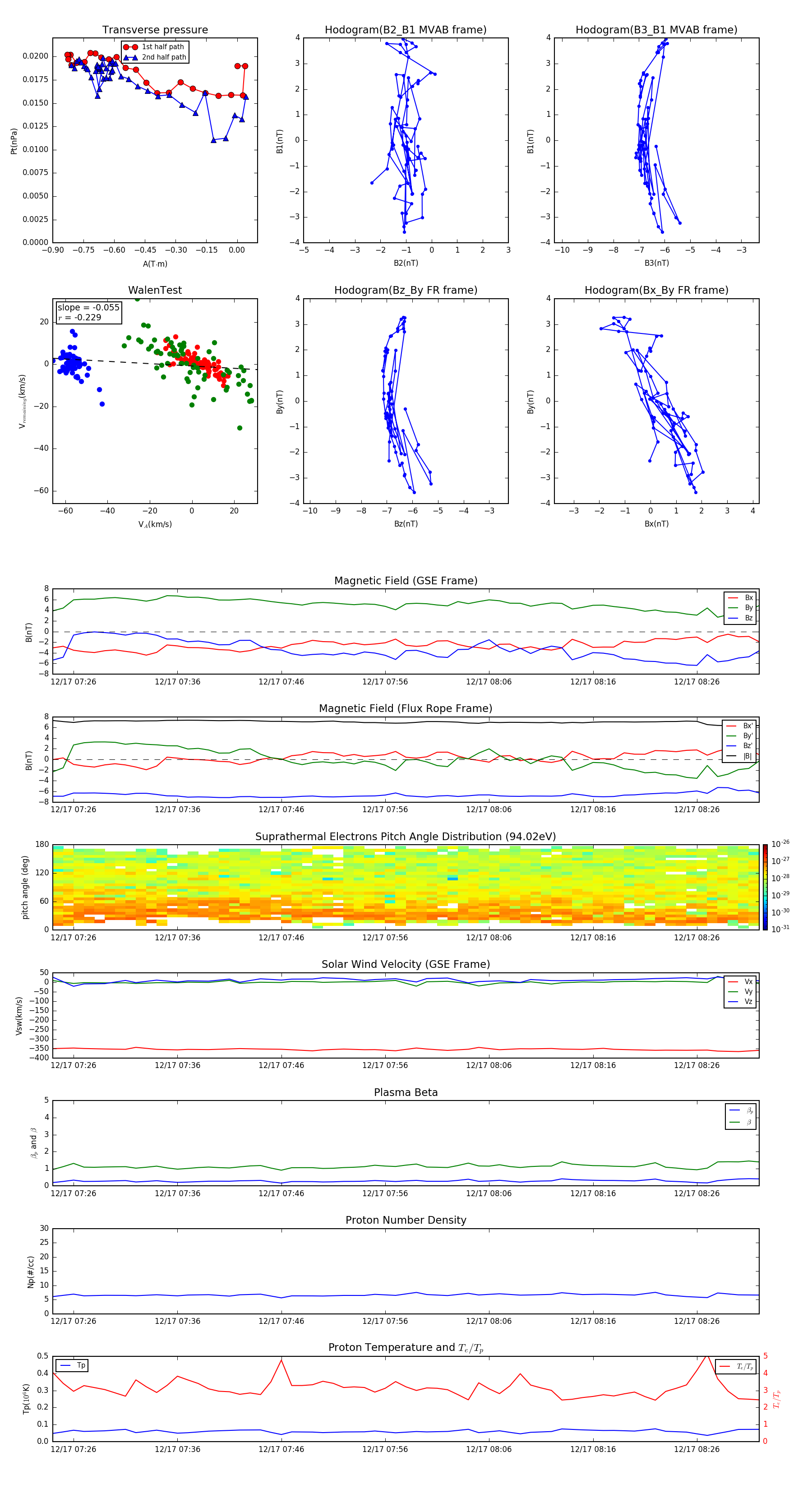Select the 'Vy' legend entry
Image resolution: width=812 pixels, height=1489 pixels.
(x=740, y=991)
